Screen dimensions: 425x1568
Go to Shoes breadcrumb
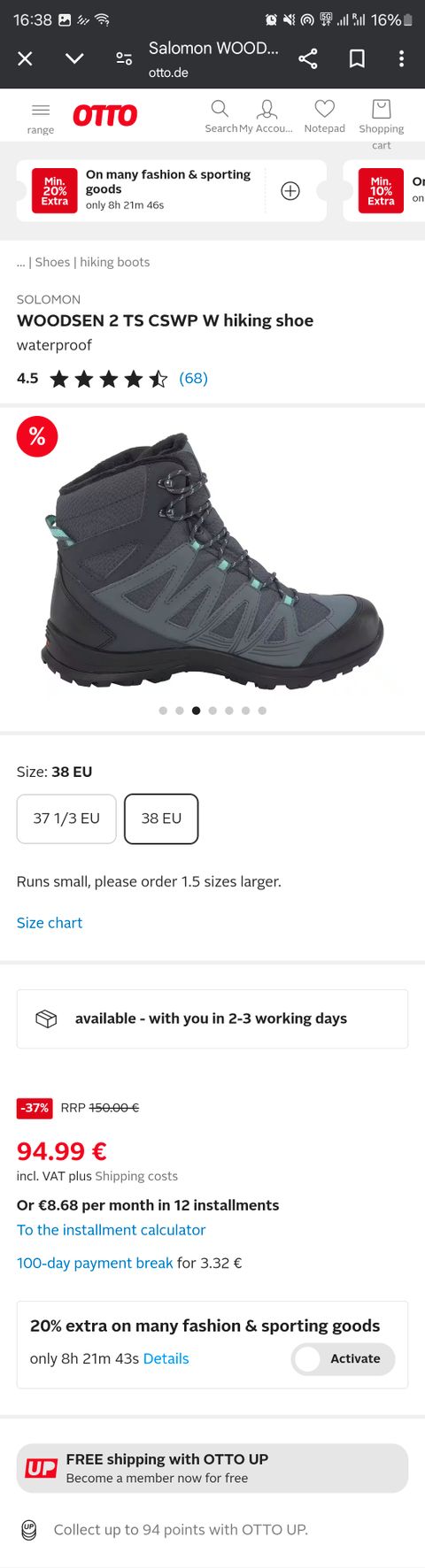(52, 262)
